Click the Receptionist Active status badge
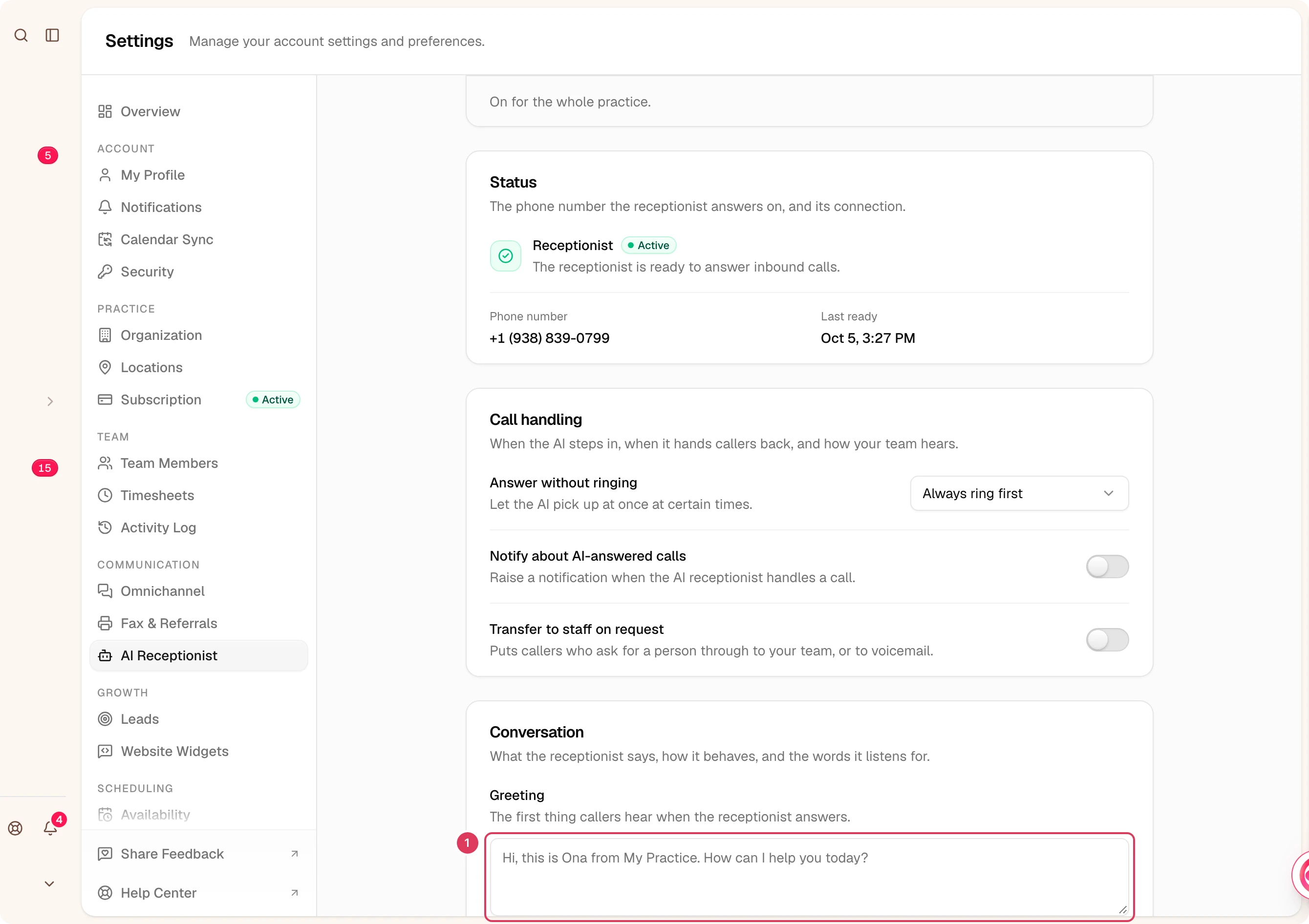This screenshot has height=924, width=1309. tap(649, 246)
